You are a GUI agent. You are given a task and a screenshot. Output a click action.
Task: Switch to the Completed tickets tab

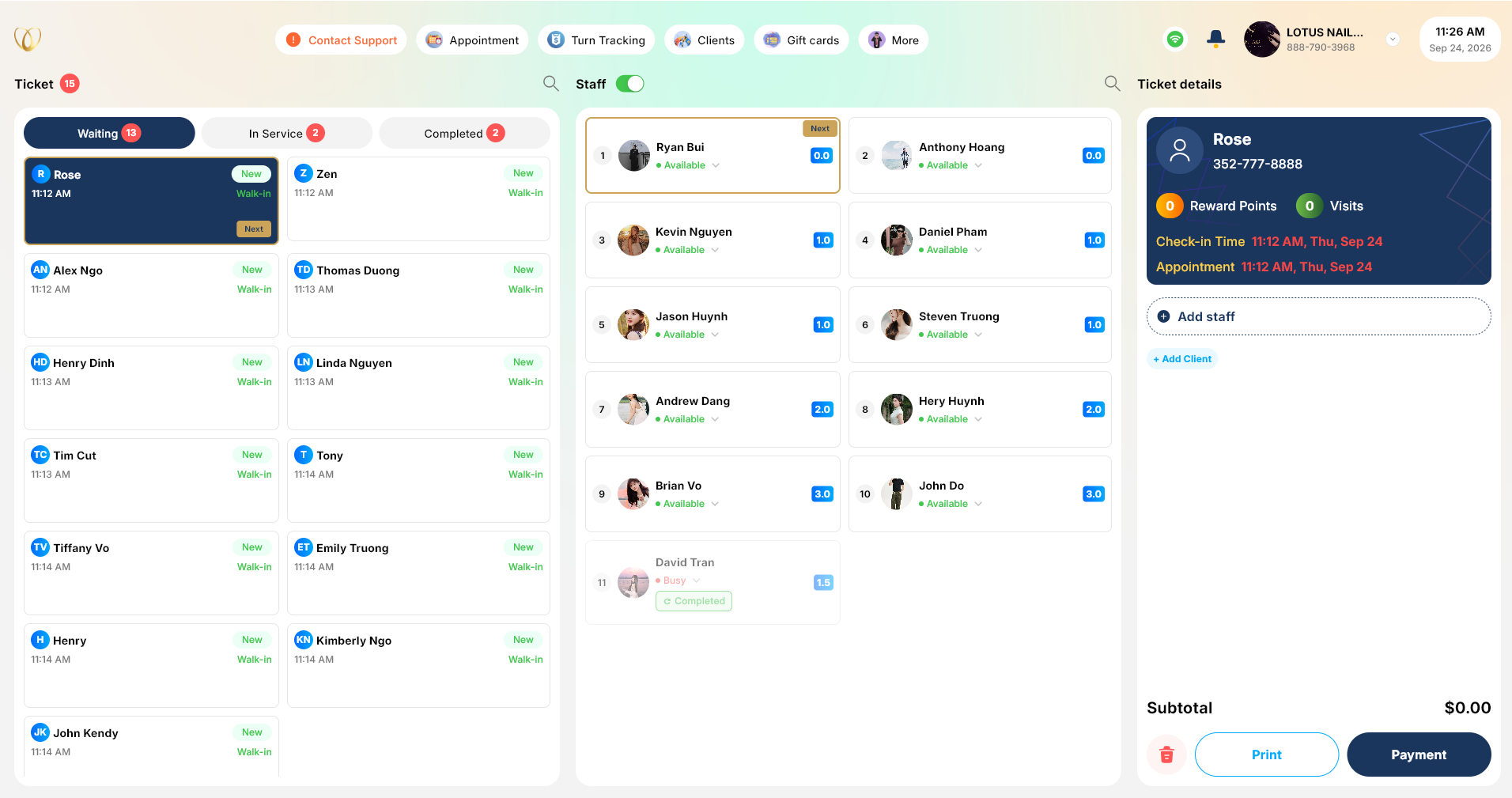[464, 133]
